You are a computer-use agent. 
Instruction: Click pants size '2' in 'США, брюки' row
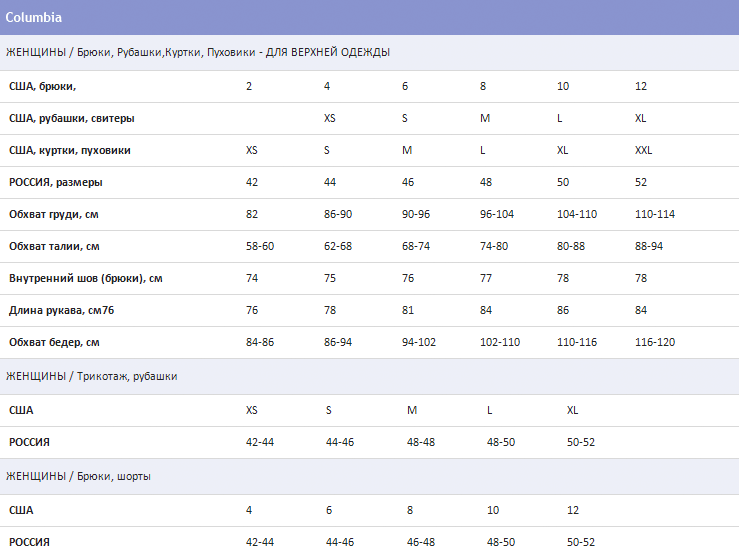tap(249, 86)
